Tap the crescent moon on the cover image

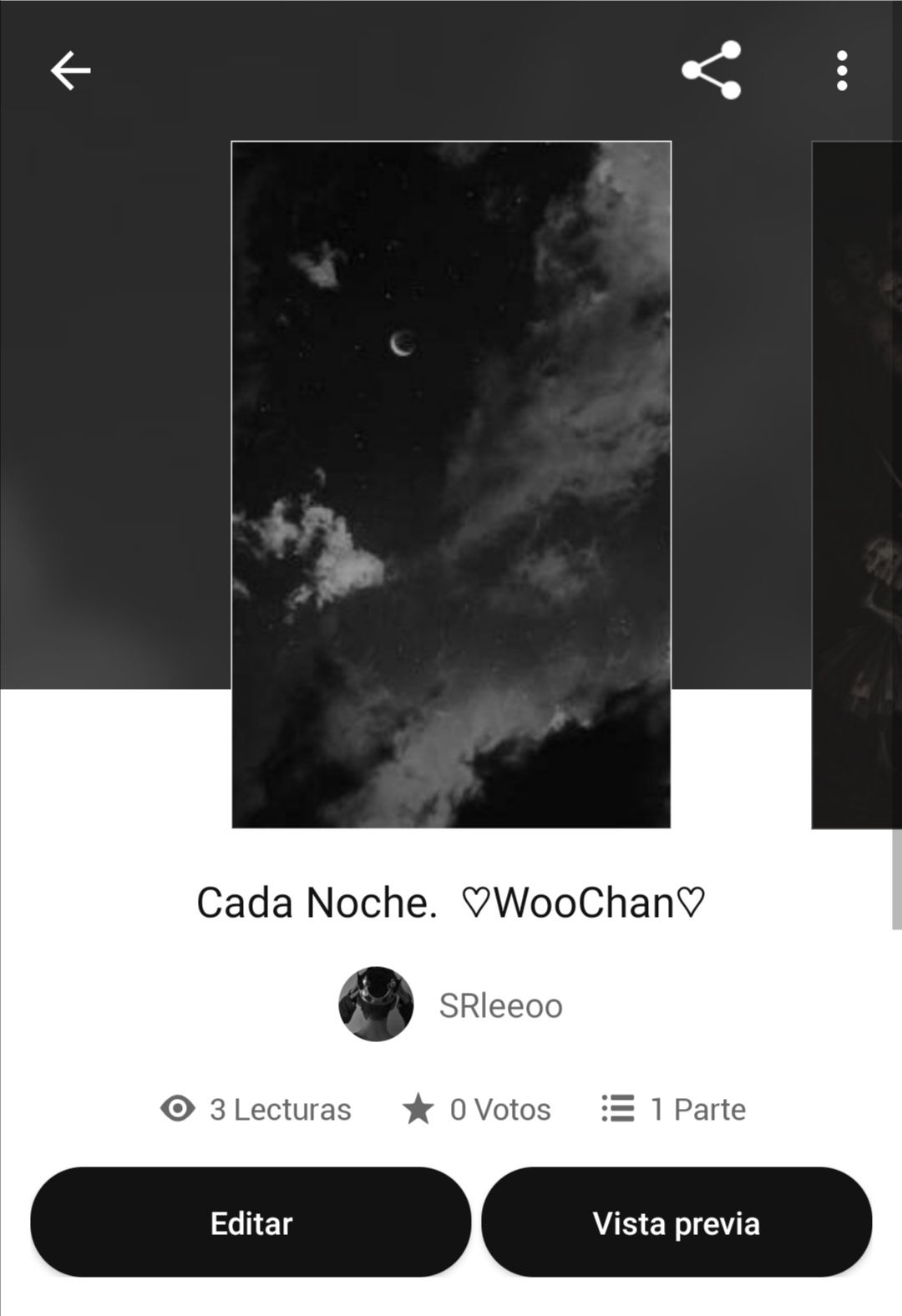pos(403,342)
